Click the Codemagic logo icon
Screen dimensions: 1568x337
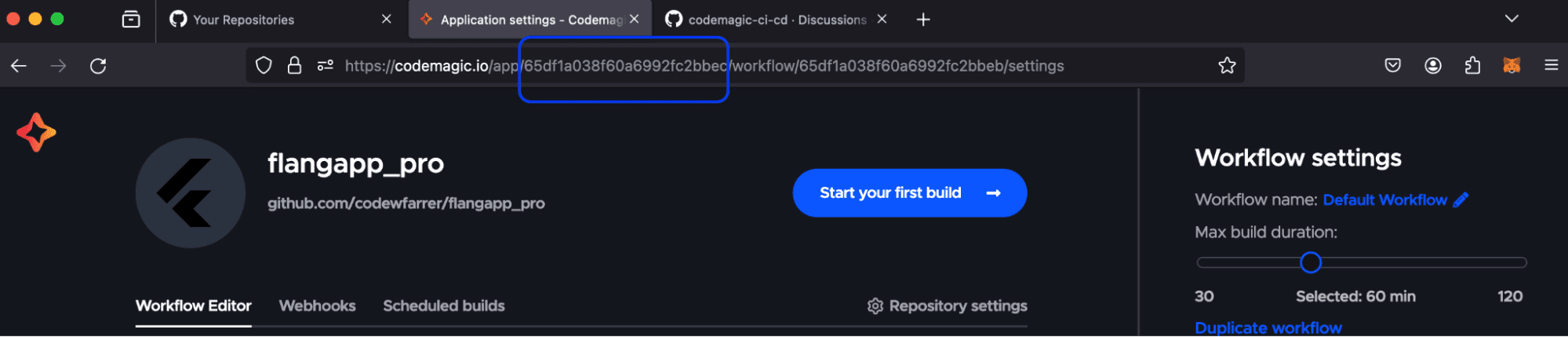click(36, 132)
